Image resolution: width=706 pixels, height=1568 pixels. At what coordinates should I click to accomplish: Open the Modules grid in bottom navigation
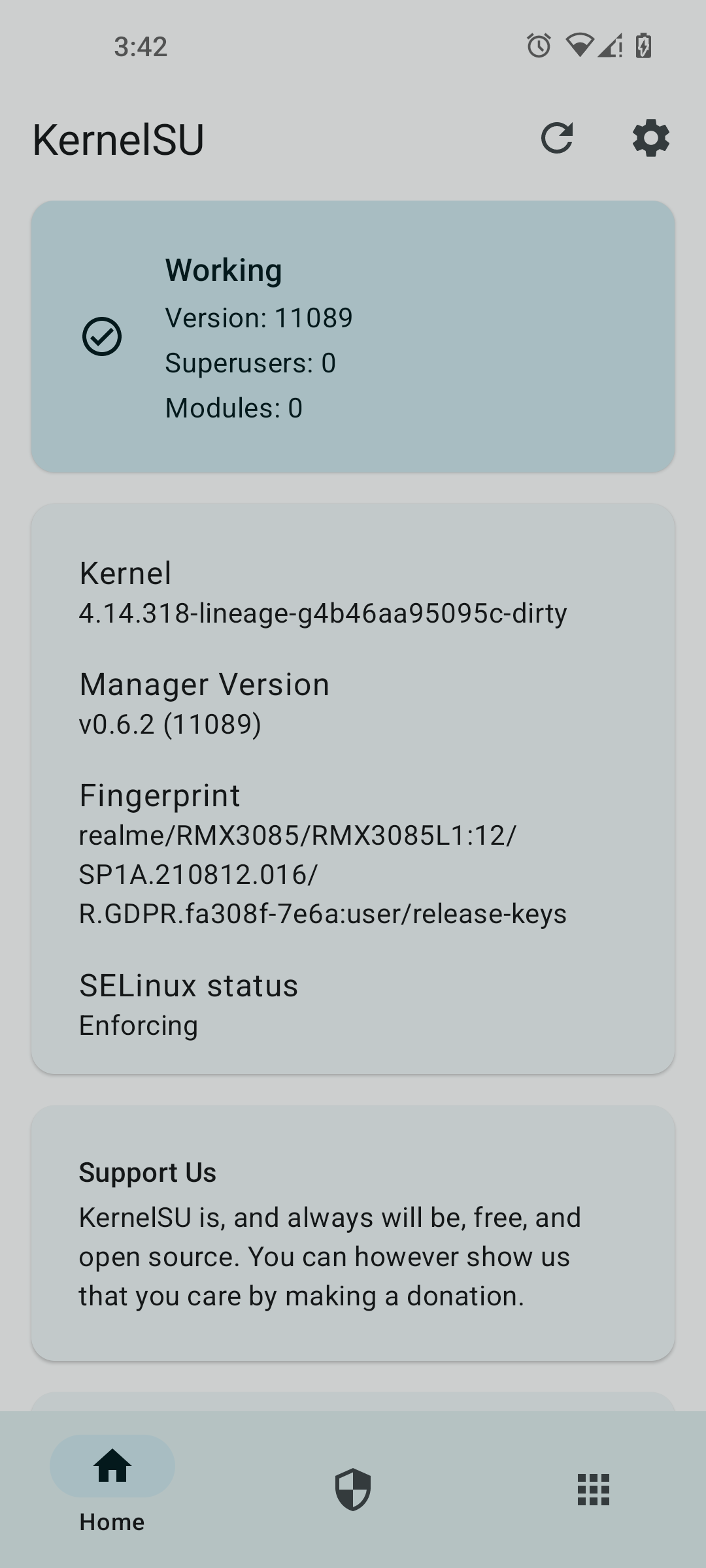click(593, 1490)
